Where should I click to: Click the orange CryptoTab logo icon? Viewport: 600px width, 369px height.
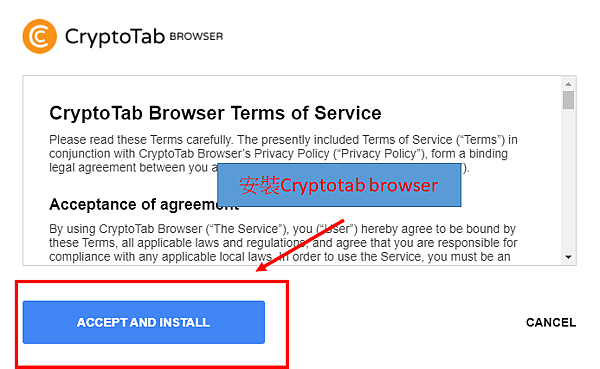[x=40, y=36]
